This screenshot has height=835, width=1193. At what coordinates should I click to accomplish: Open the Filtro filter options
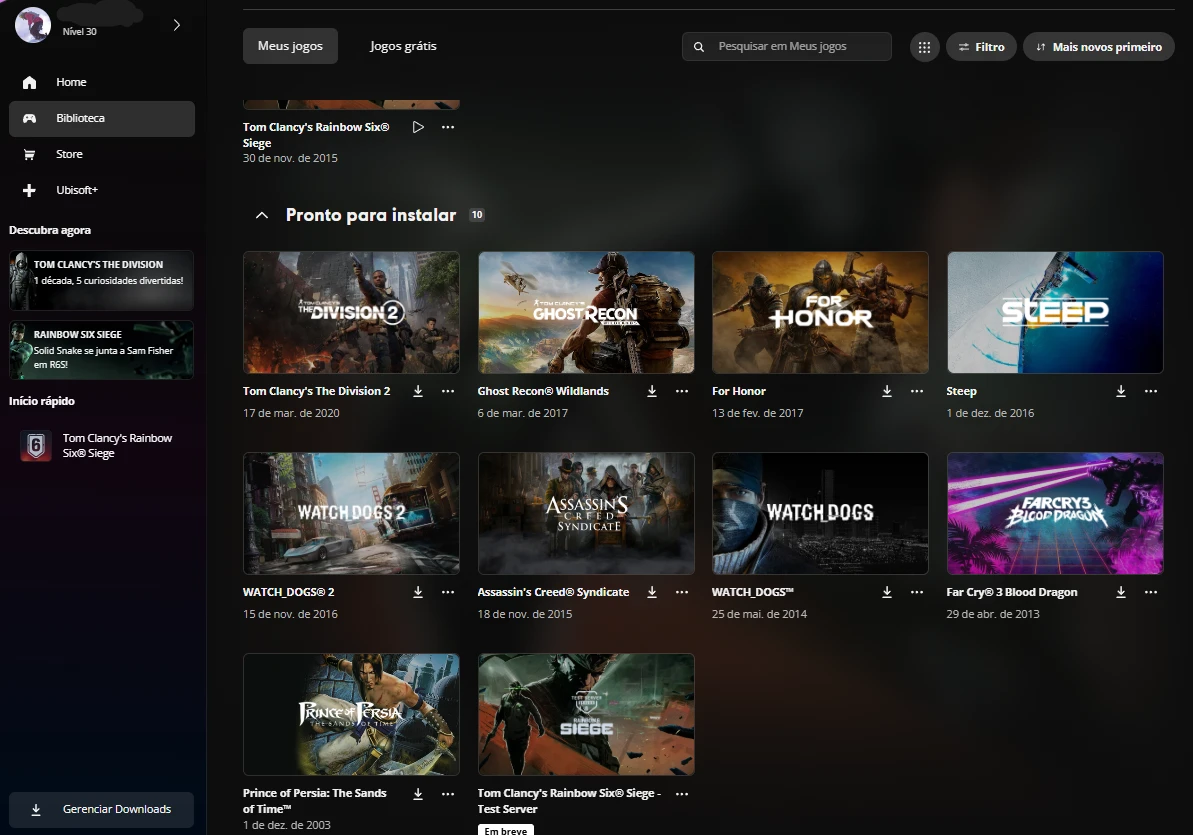tap(981, 47)
